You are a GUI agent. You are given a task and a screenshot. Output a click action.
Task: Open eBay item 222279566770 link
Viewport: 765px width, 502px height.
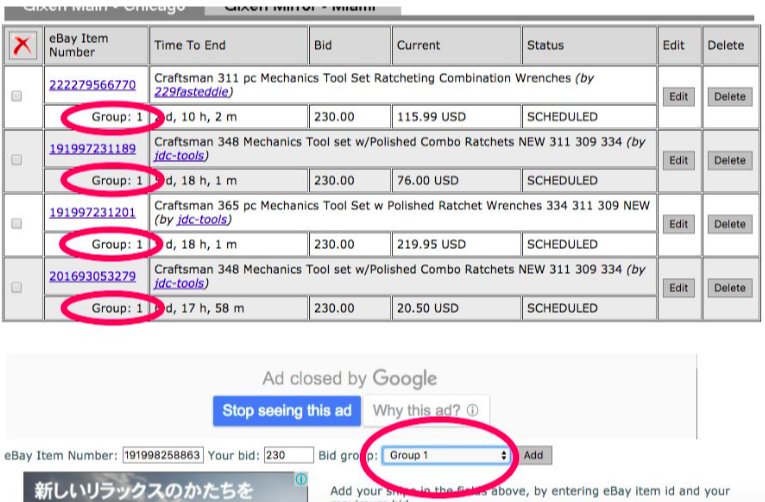point(92,85)
